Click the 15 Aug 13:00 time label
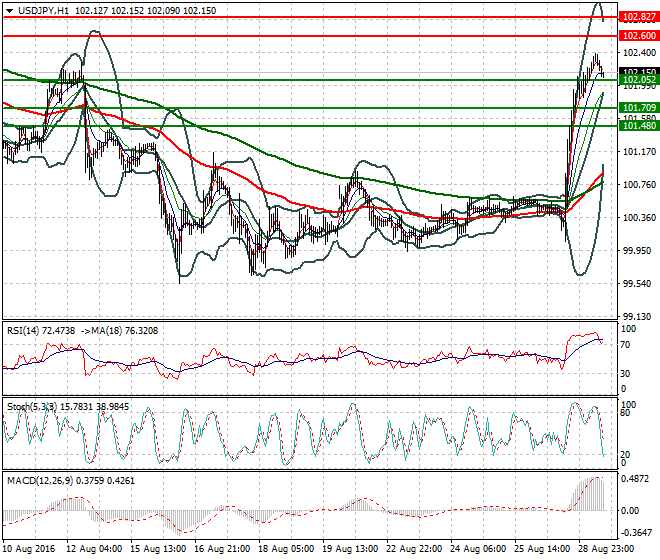The width and height of the screenshot is (660, 560). click(x=158, y=549)
